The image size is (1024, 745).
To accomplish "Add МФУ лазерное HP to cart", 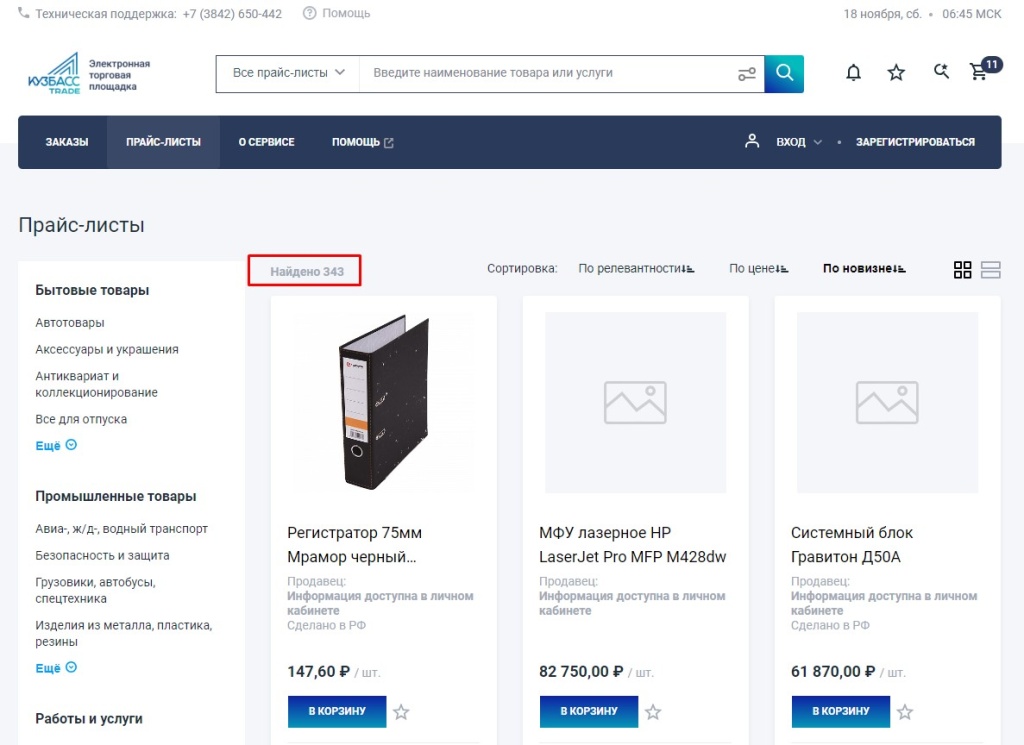I will [588, 711].
